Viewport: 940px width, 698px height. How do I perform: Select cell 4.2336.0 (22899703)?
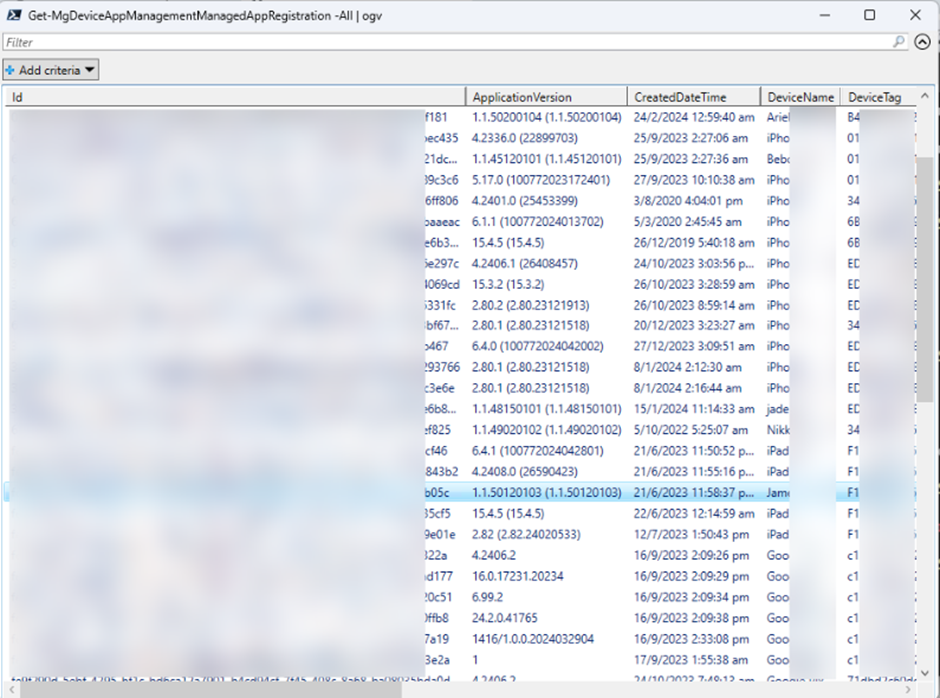(525, 138)
